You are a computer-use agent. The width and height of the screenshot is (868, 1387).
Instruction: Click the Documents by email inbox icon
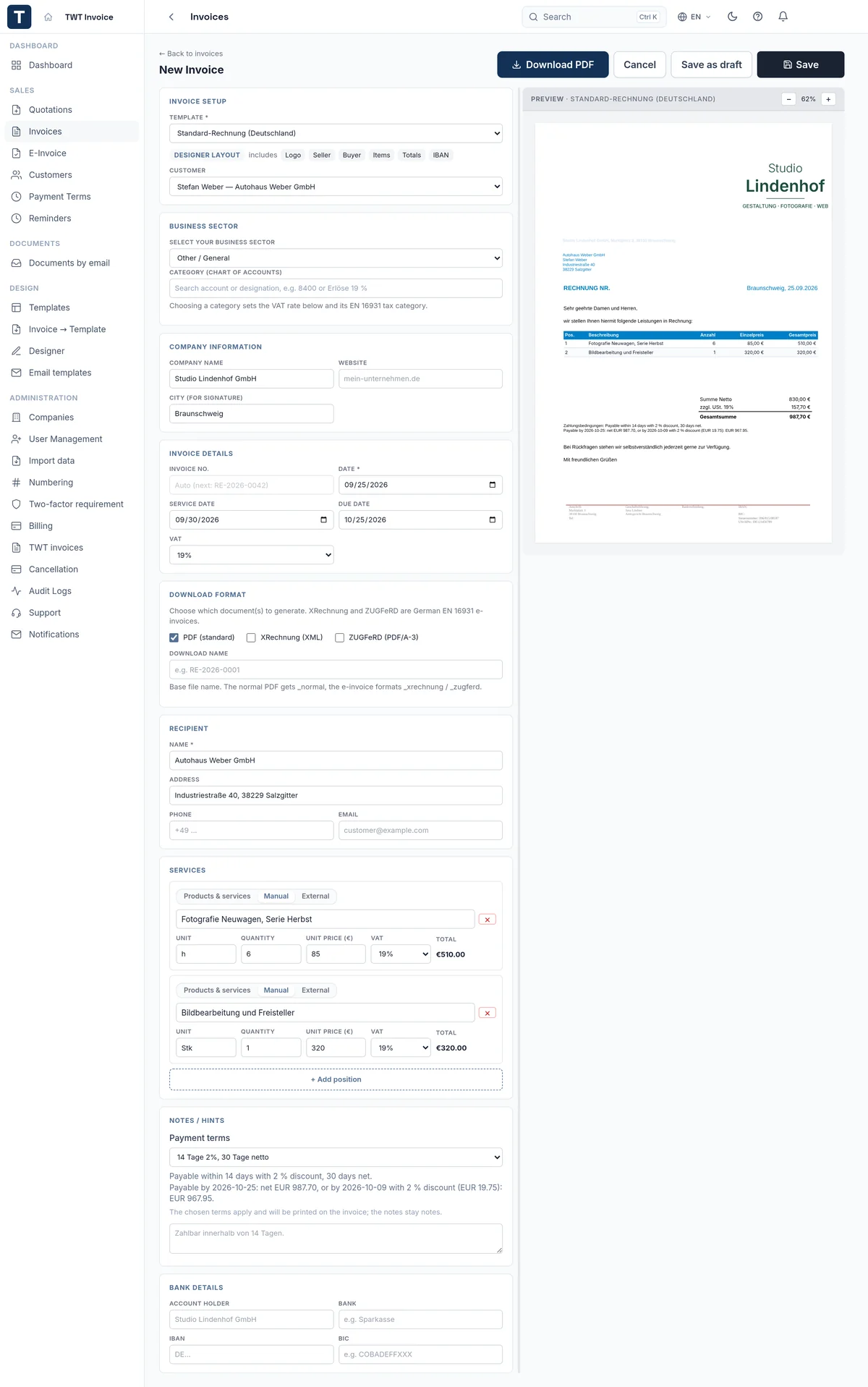(x=17, y=263)
